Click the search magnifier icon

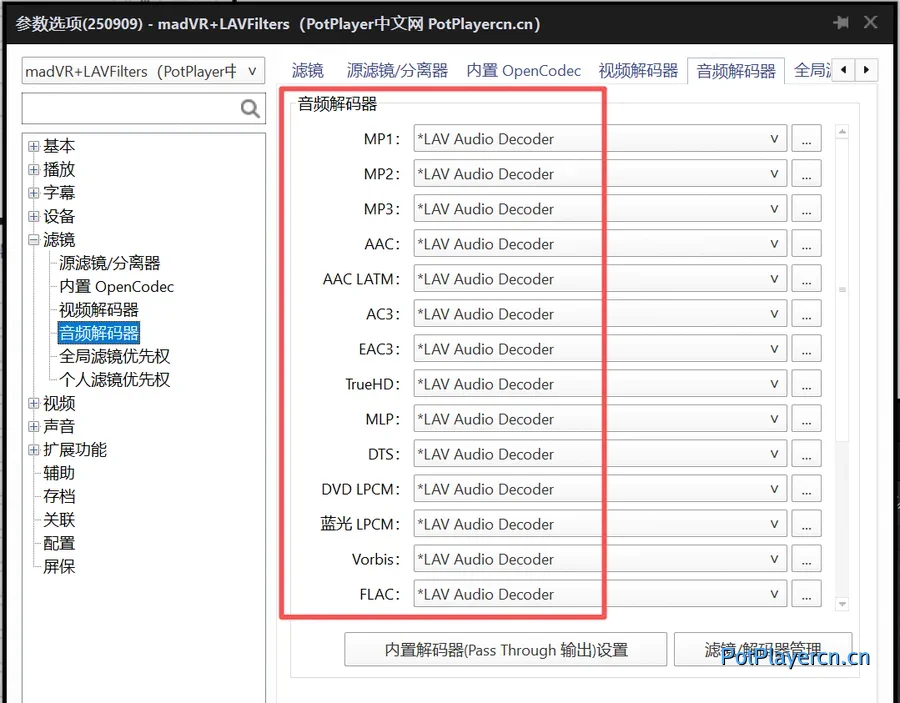coord(249,107)
